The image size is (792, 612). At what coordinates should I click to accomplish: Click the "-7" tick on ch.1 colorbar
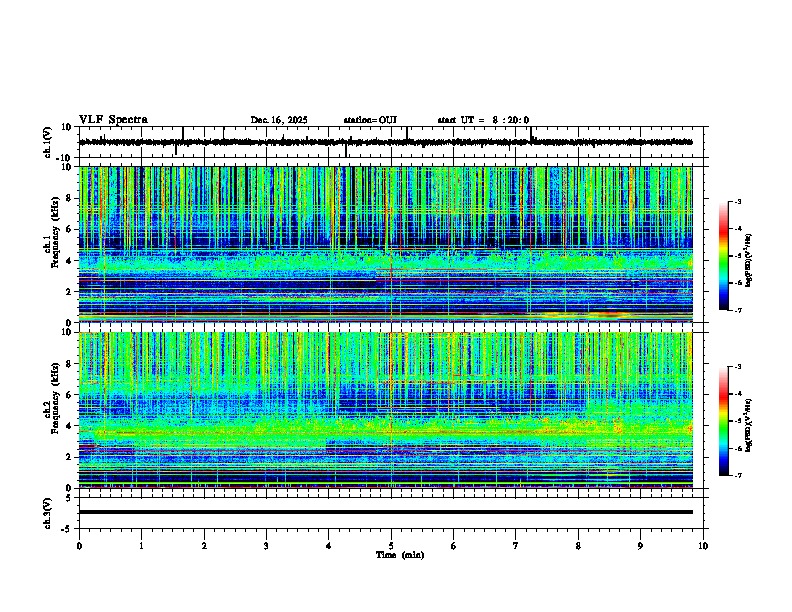[737, 310]
